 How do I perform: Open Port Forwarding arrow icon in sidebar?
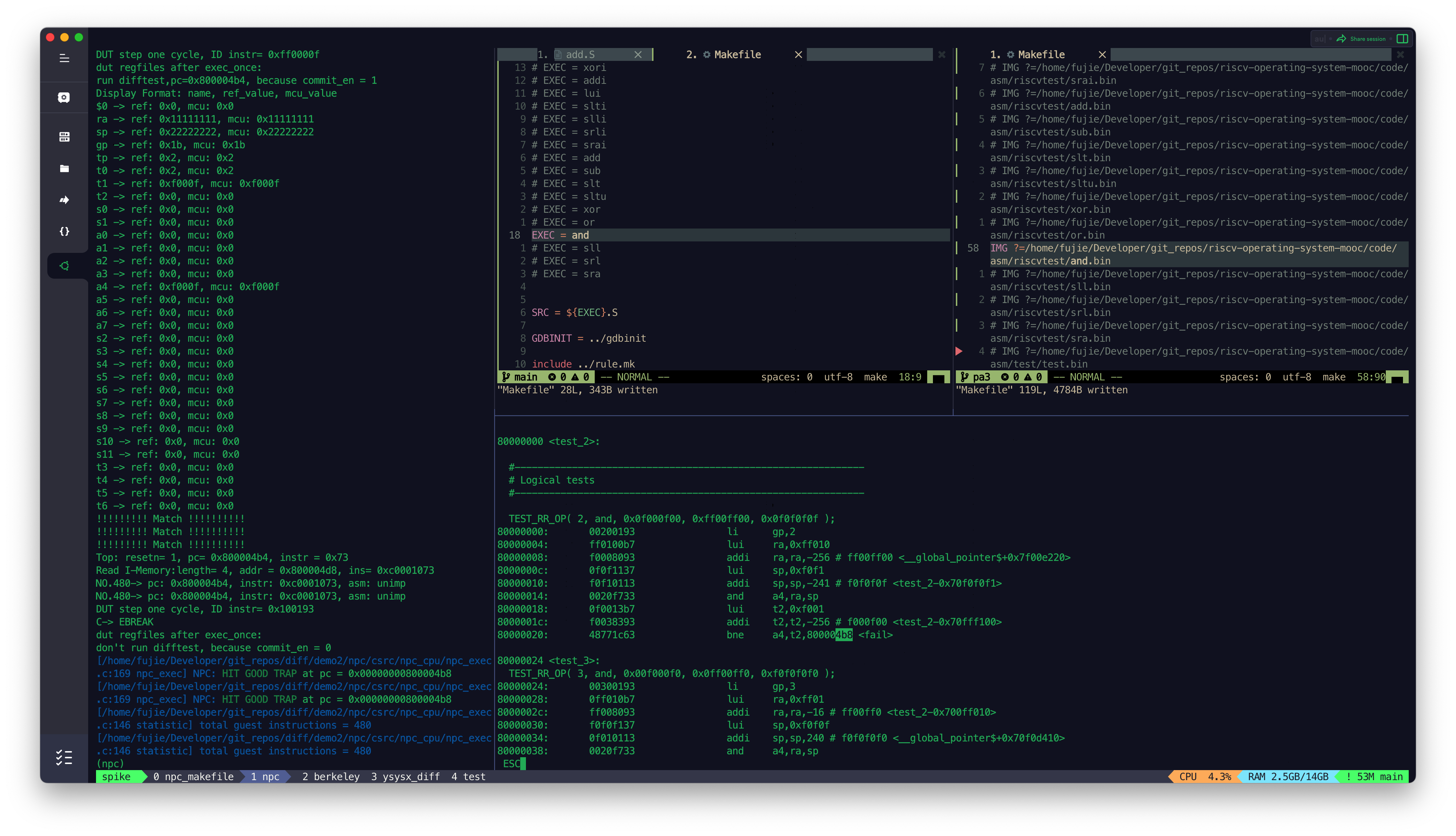[x=64, y=200]
